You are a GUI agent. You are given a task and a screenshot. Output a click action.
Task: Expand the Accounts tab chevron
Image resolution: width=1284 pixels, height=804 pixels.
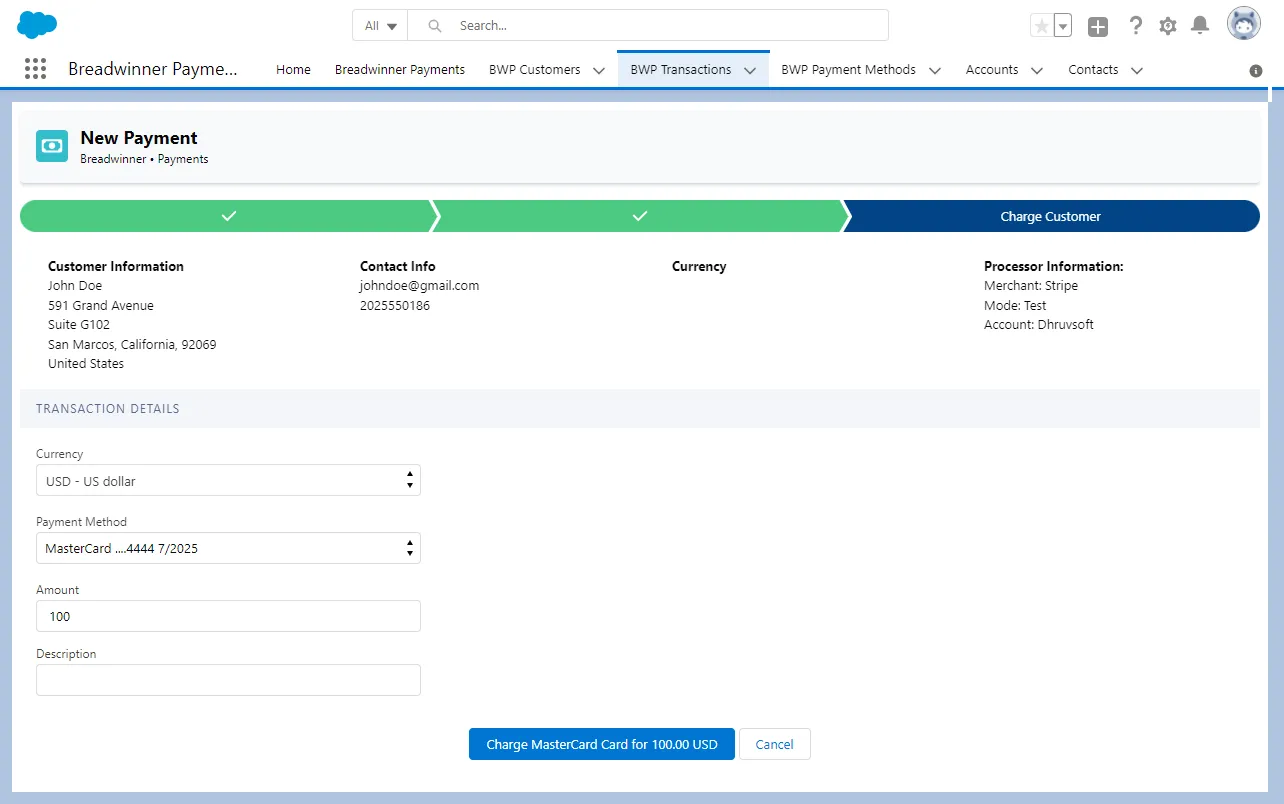pos(1037,70)
